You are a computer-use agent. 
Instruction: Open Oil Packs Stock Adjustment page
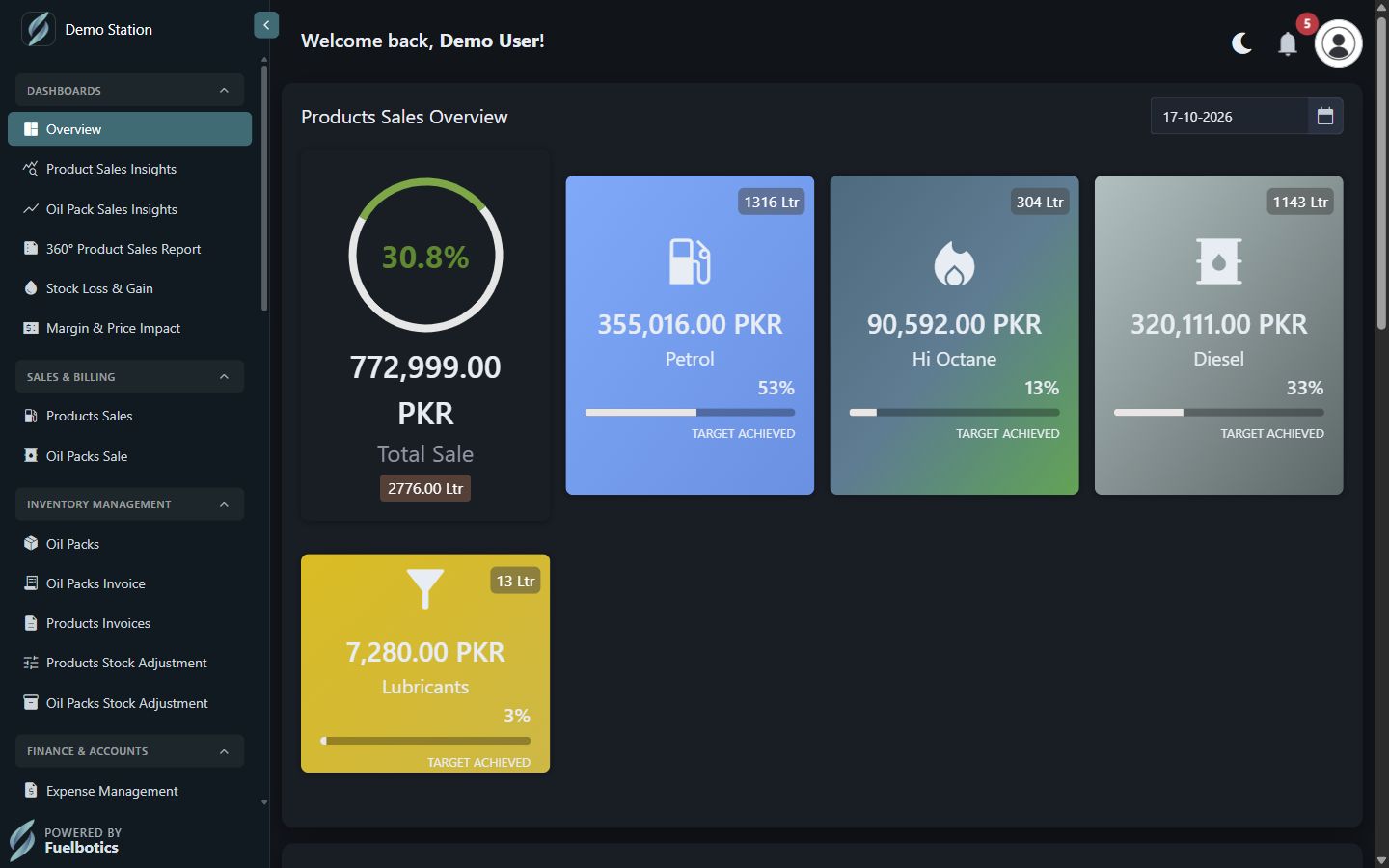[x=129, y=703]
